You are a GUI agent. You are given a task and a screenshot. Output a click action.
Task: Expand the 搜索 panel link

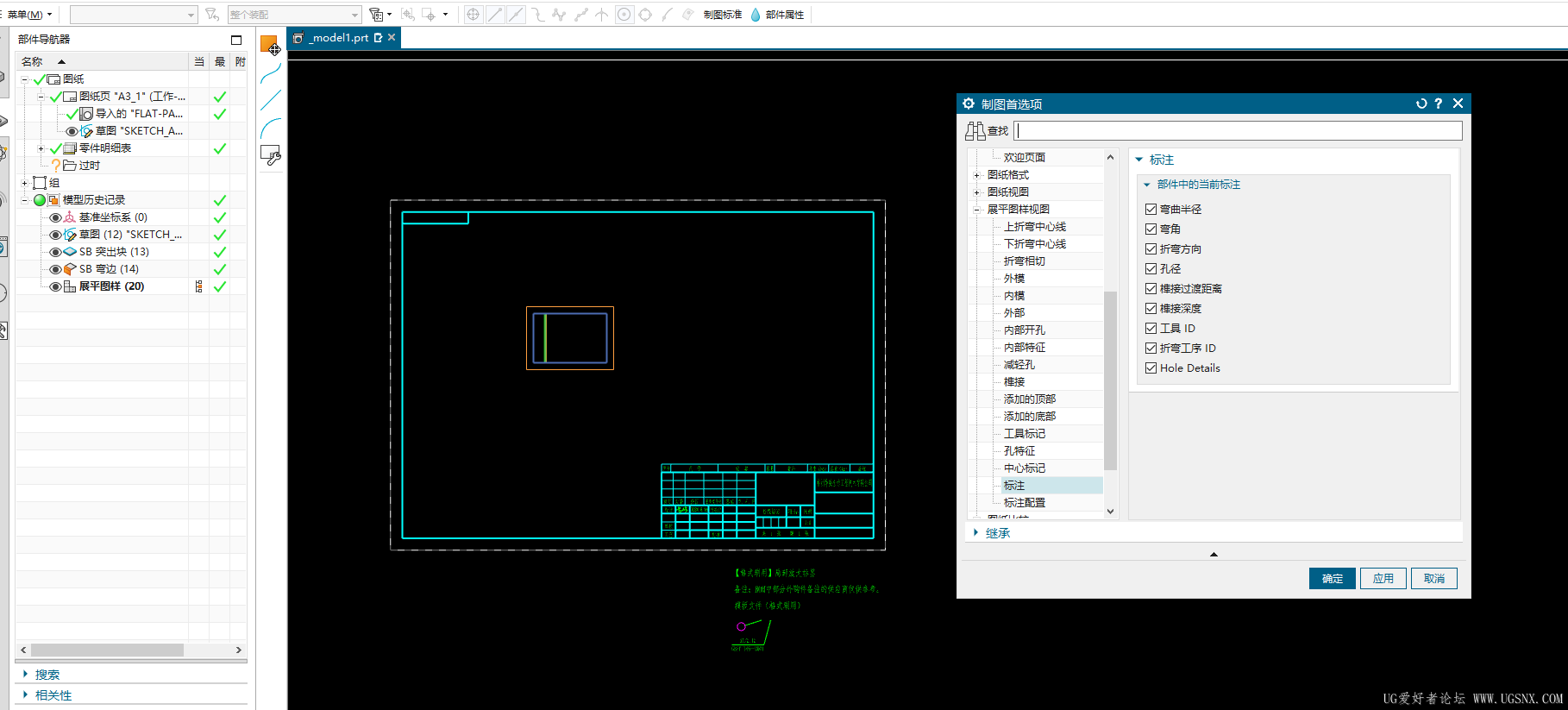[47, 675]
